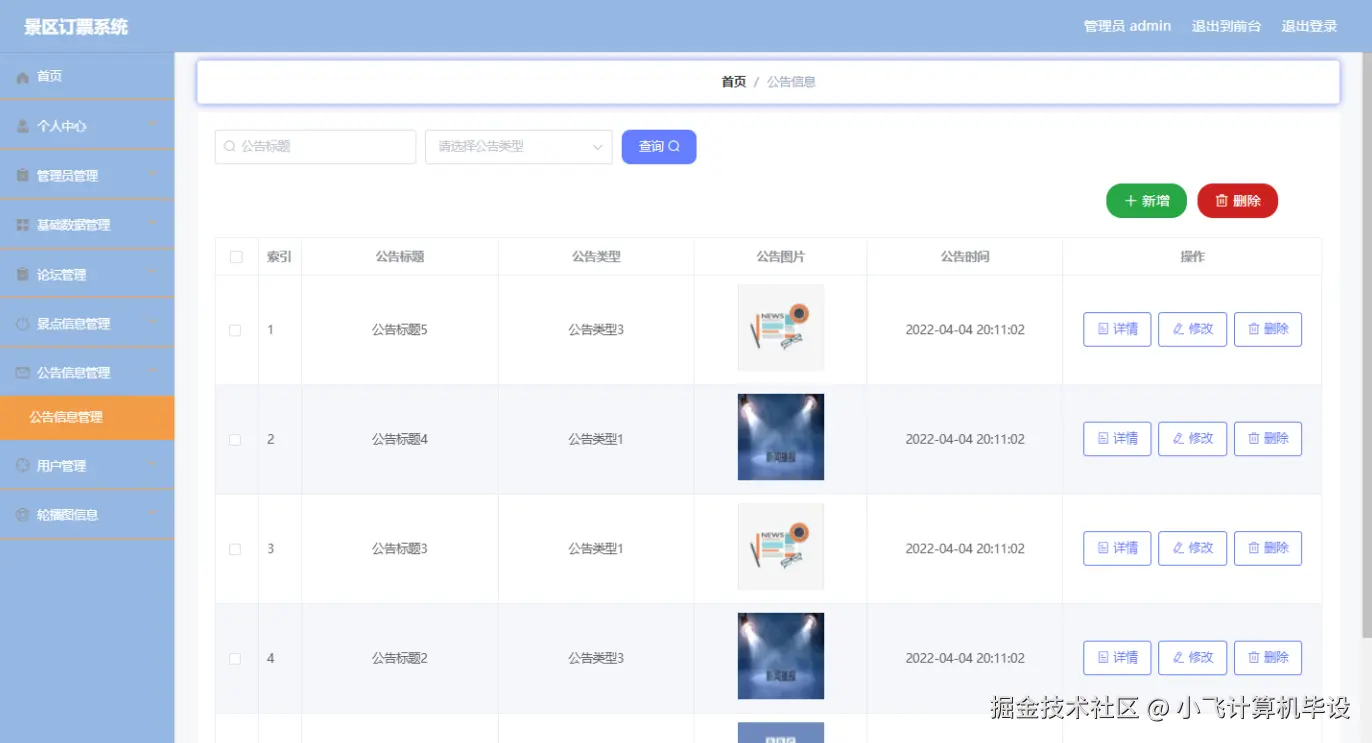
Task: Select highlighted 公告信息管理 submenu item
Action: pos(87,417)
